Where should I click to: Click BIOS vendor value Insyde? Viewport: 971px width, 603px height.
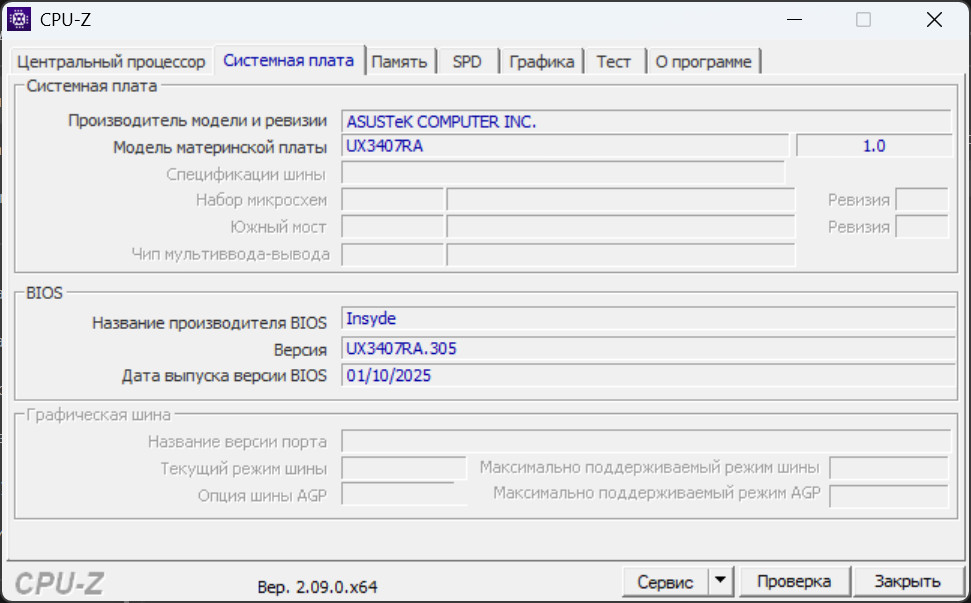point(648,318)
